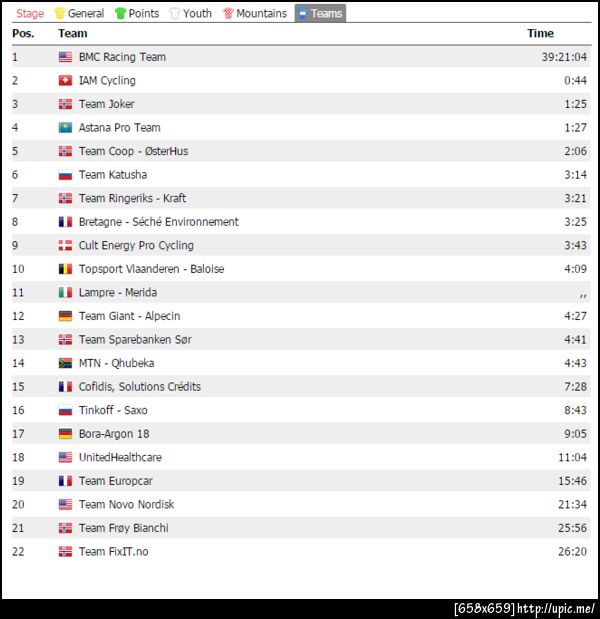Image resolution: width=600 pixels, height=619 pixels.
Task: Click the flag next to Team FixIT.no
Action: tap(66, 551)
